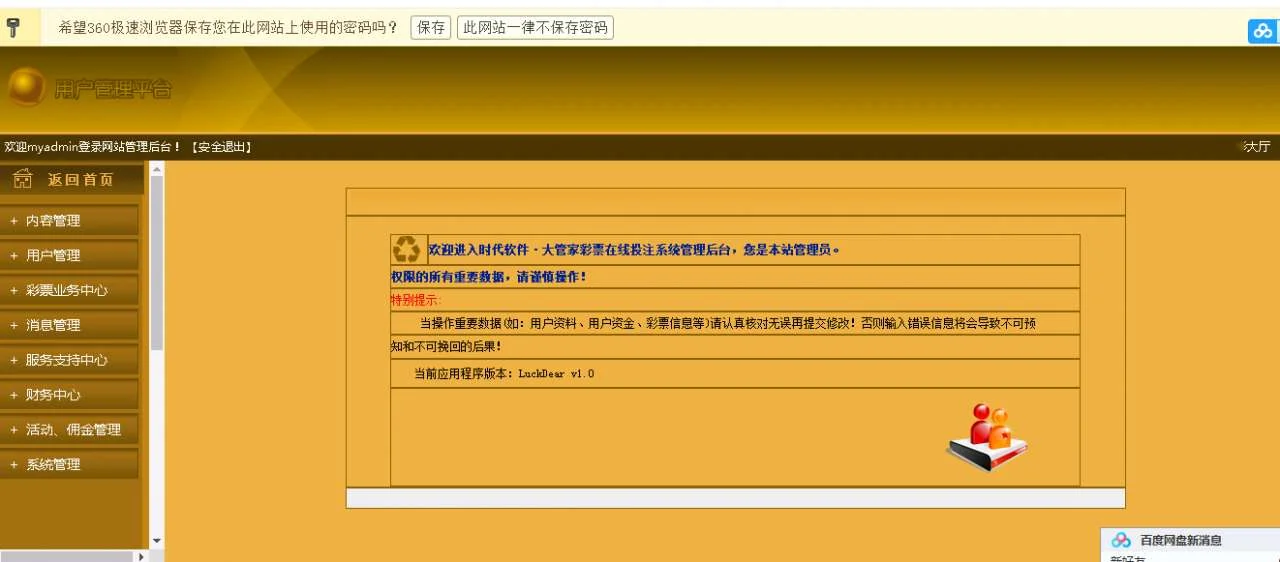The height and width of the screenshot is (562, 1280).
Task: Click the golden orb platform logo
Action: [26, 88]
